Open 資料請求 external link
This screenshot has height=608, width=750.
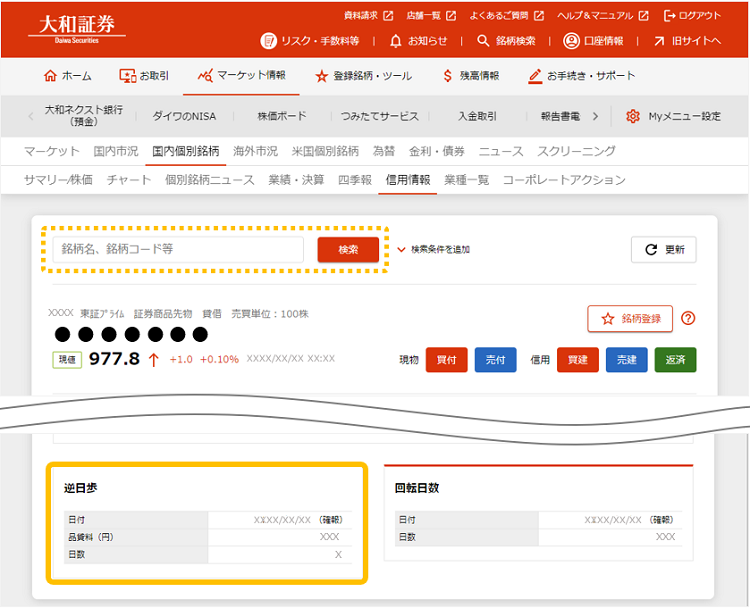pyautogui.click(x=368, y=16)
